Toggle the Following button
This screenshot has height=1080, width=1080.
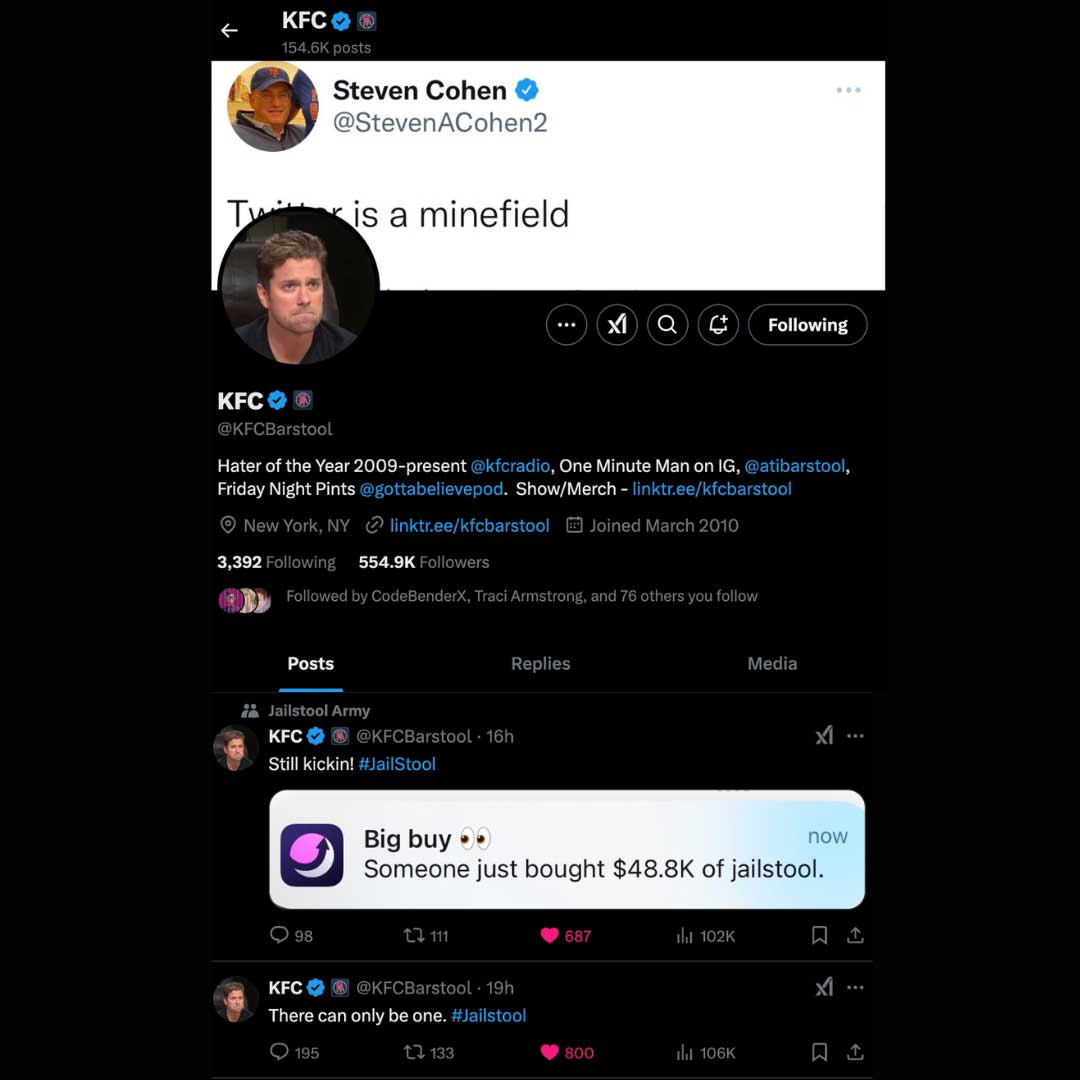[807, 325]
